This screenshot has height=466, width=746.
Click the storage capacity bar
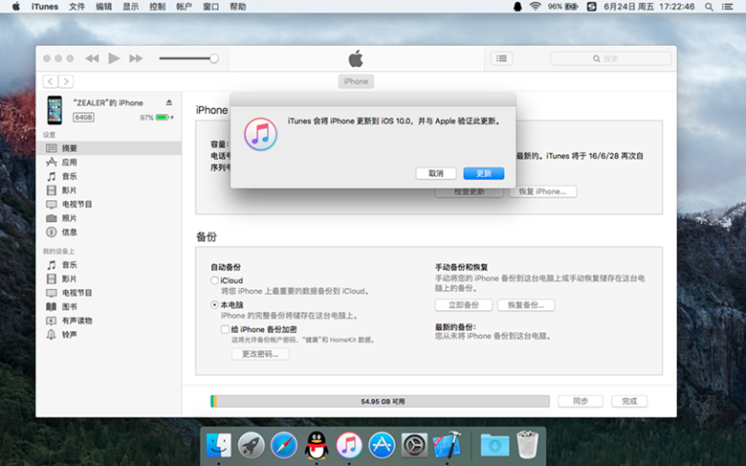[x=380, y=401]
